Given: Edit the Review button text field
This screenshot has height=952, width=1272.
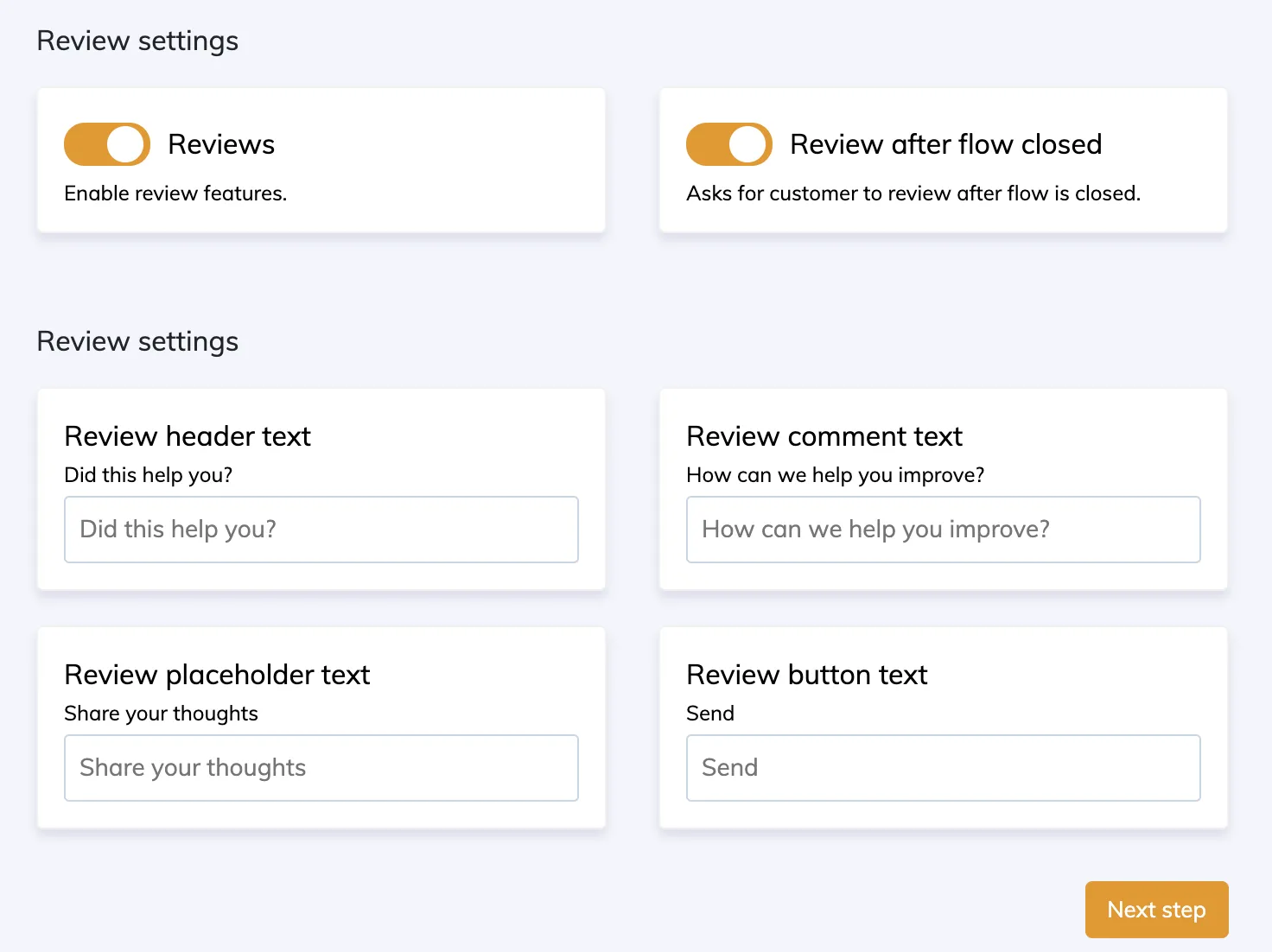Looking at the screenshot, I should point(944,768).
